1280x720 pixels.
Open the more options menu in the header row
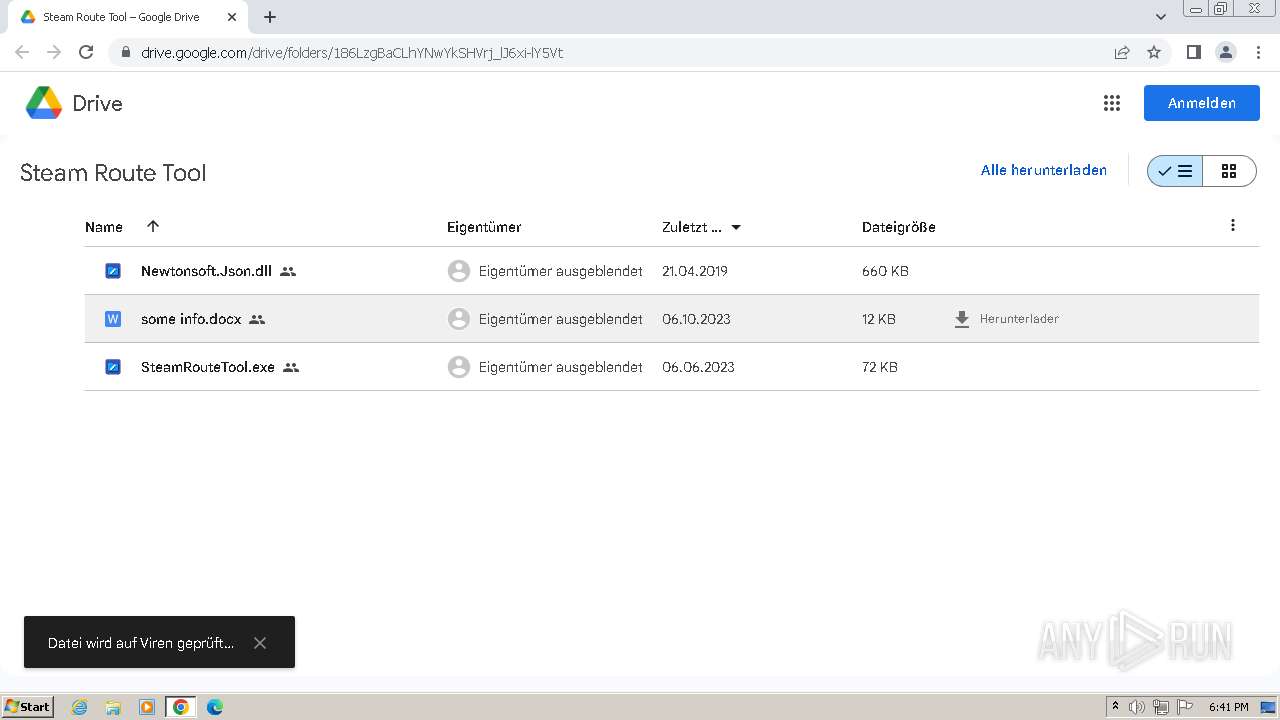pyautogui.click(x=1232, y=226)
